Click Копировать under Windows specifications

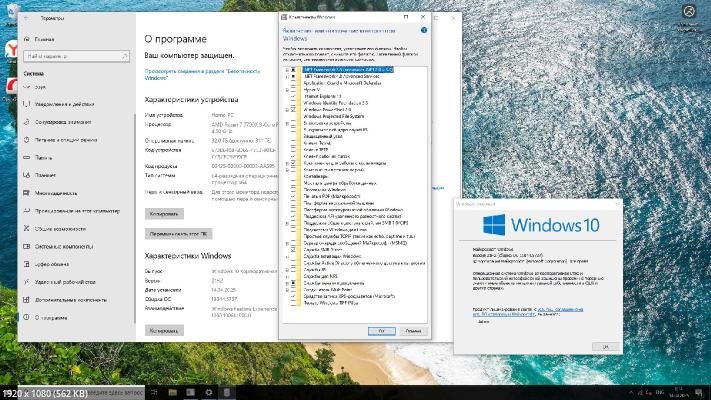pyautogui.click(x=164, y=331)
